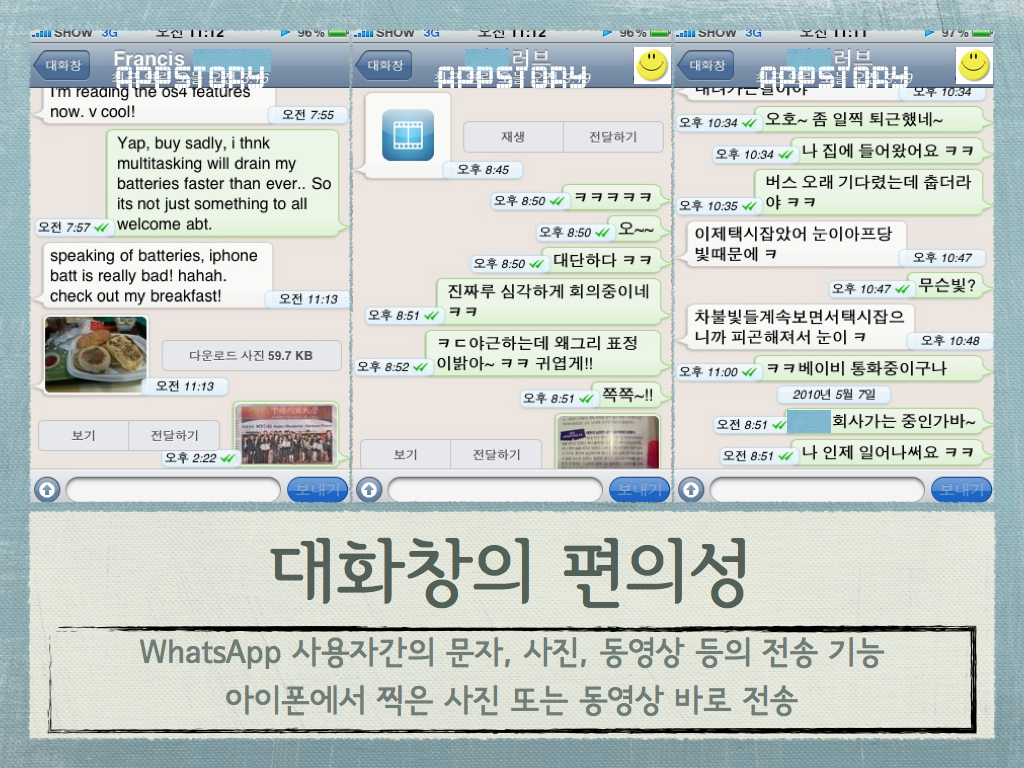
Task: Select message '이제택시잡았어 눈이아프당'
Action: click(x=793, y=244)
